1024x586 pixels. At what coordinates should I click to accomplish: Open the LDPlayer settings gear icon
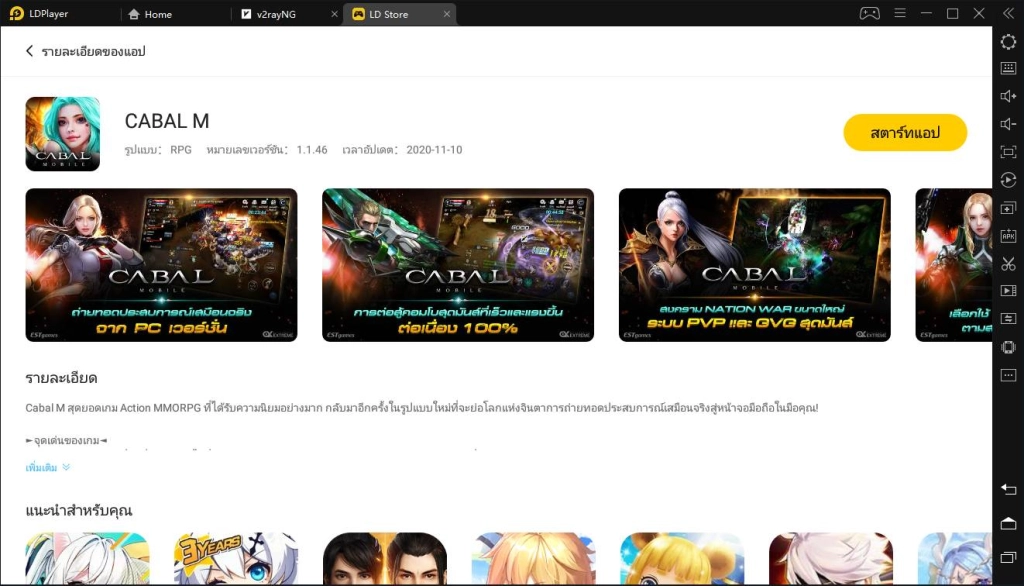click(x=1008, y=42)
